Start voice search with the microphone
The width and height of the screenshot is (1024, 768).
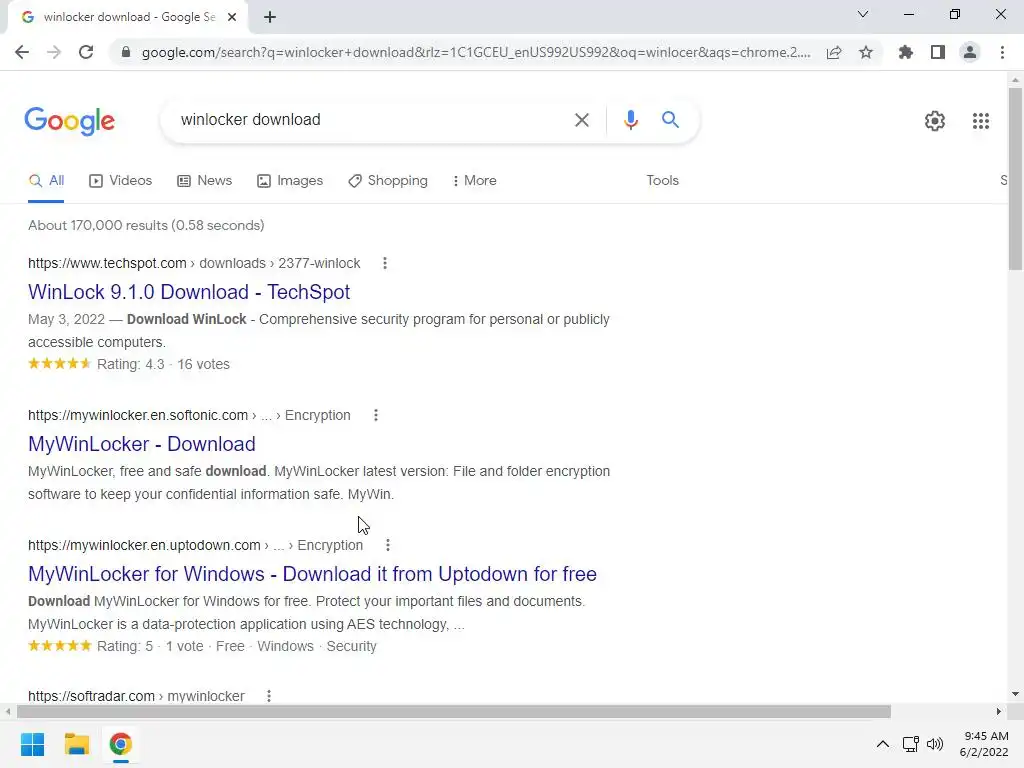[631, 120]
